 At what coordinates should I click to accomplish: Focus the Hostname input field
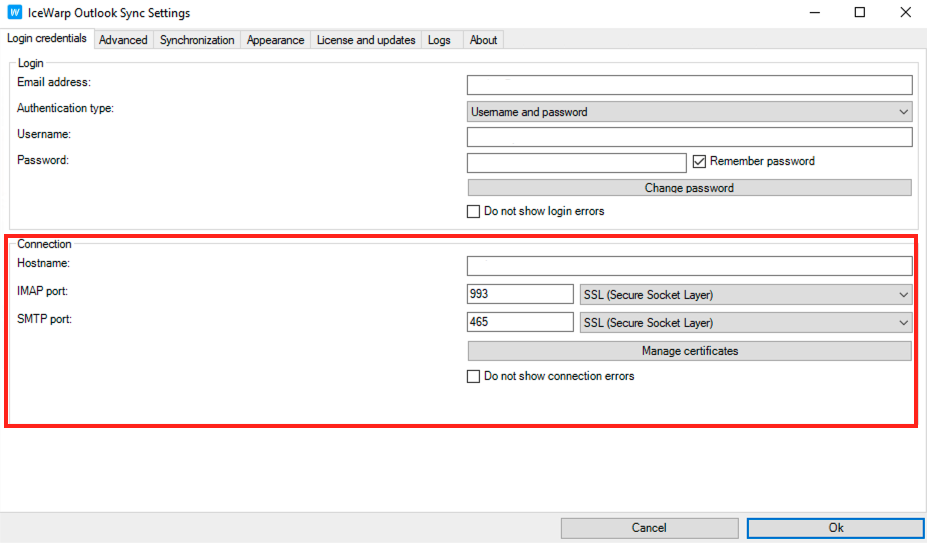689,266
